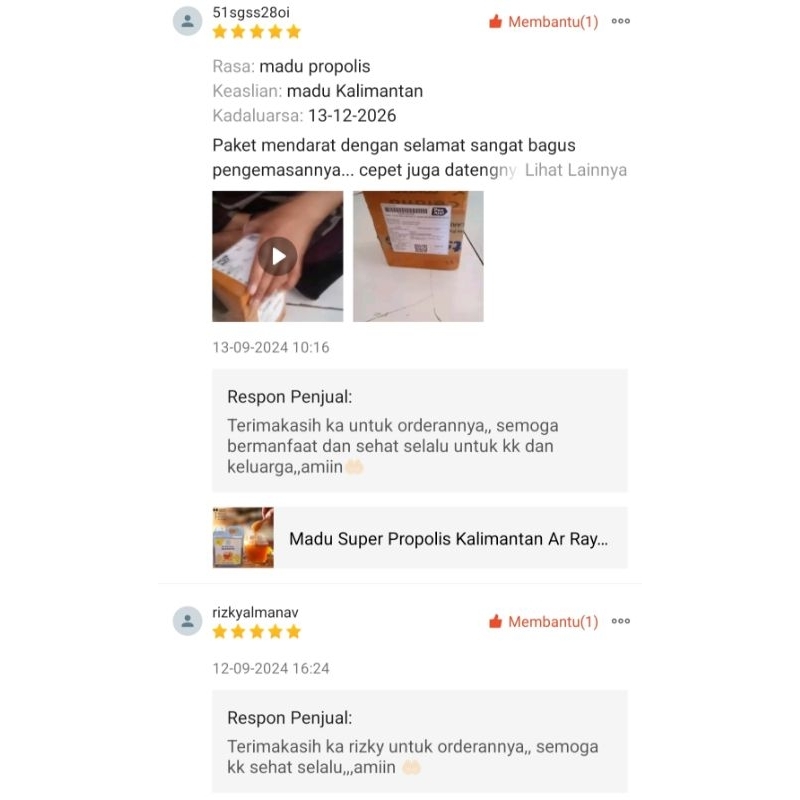Click review timestamp 13-09-2024 10:16

(271, 347)
